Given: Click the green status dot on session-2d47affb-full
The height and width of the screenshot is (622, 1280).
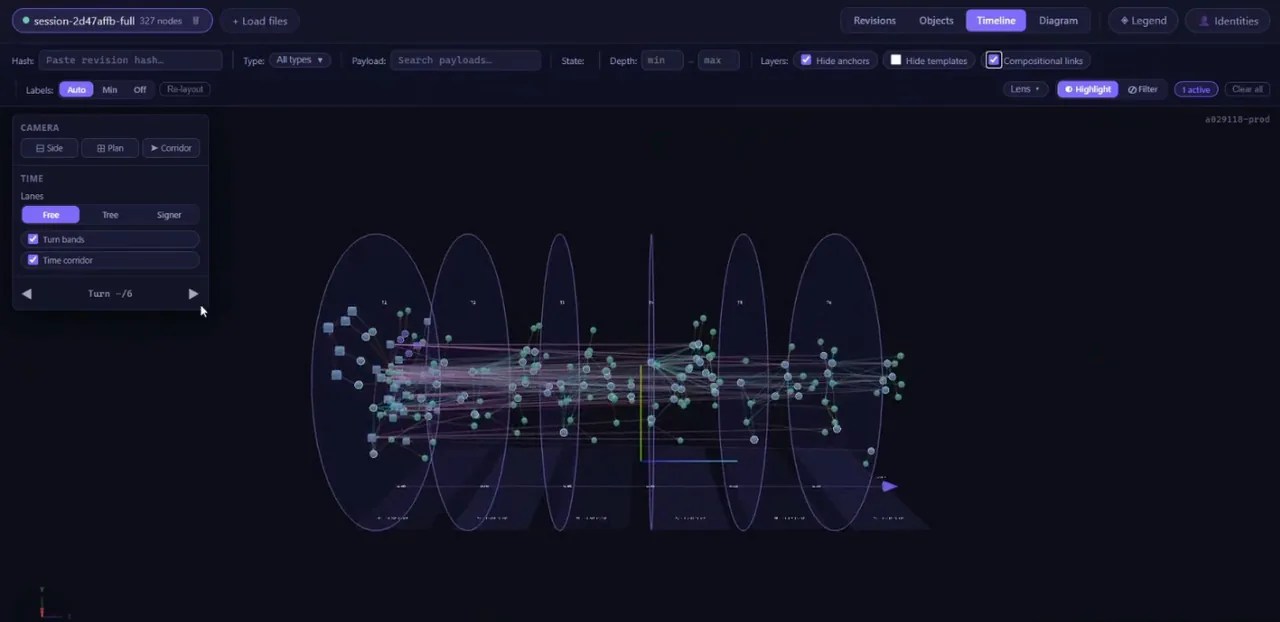Looking at the screenshot, I should [x=27, y=20].
